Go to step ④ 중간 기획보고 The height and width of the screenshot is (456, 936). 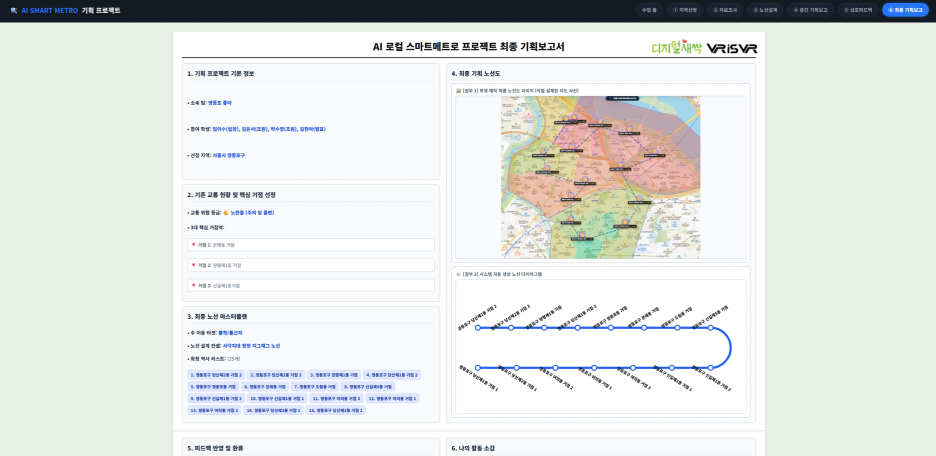point(810,10)
